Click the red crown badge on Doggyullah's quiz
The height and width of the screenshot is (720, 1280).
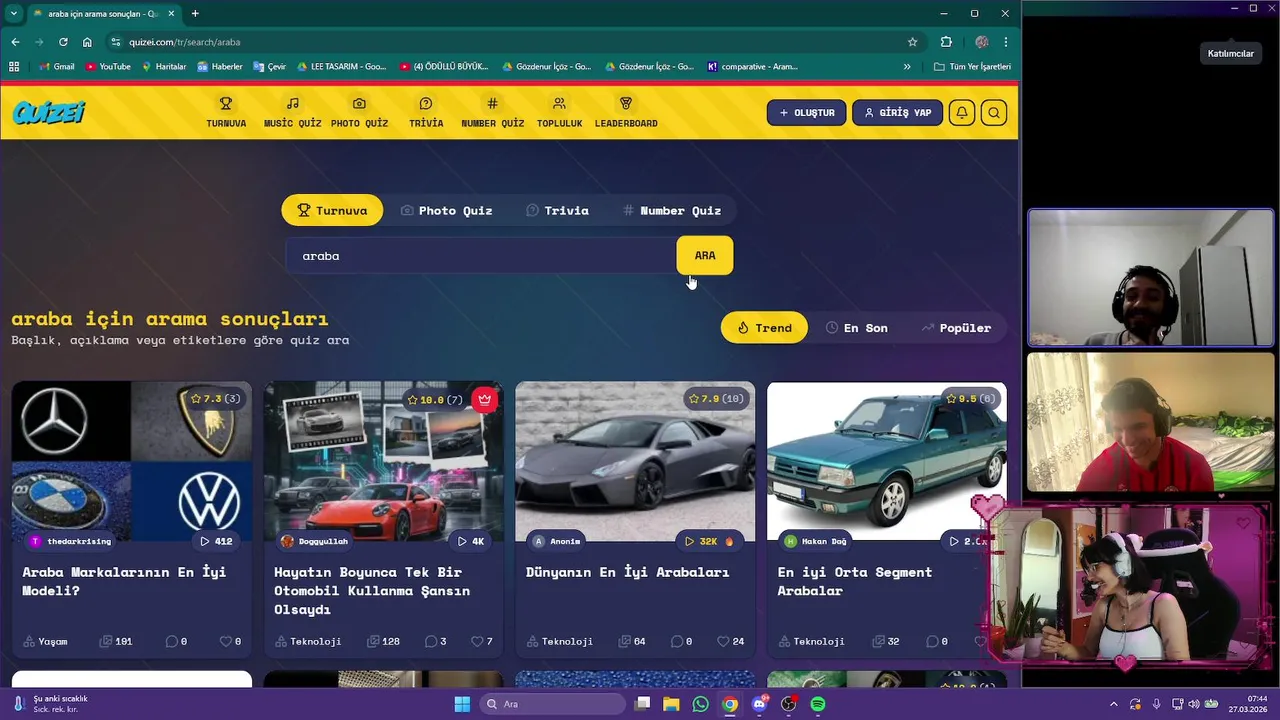(485, 399)
